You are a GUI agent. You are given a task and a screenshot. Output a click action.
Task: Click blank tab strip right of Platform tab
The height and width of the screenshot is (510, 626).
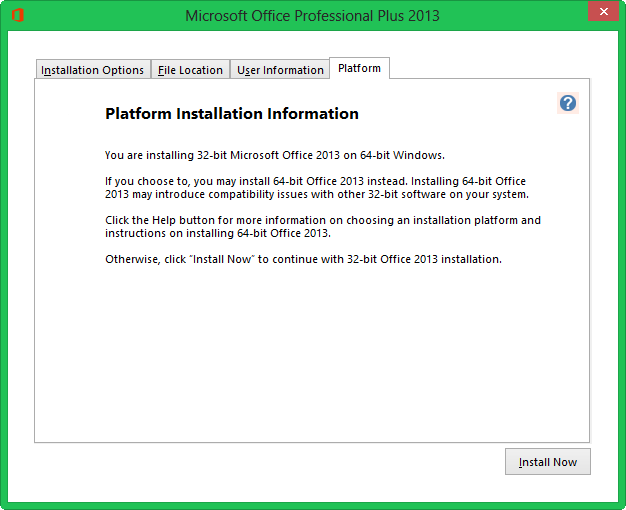point(490,68)
